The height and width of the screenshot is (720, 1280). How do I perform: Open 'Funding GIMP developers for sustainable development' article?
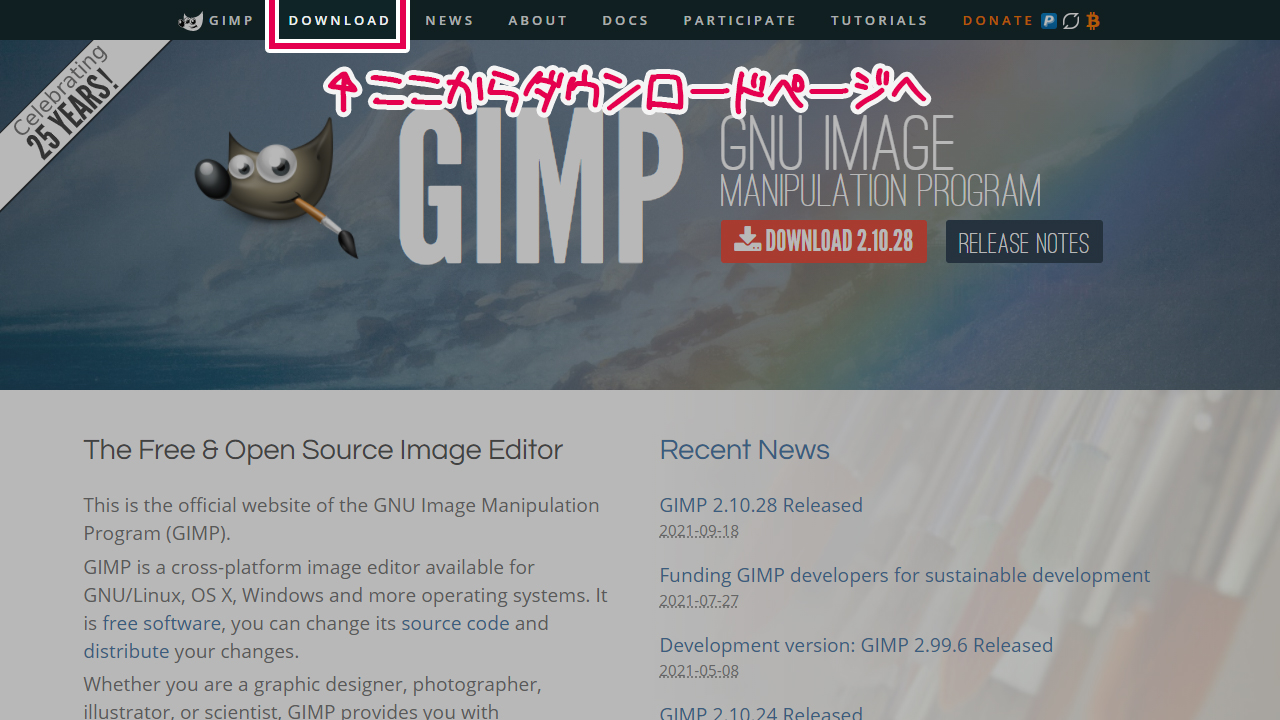pyautogui.click(x=905, y=575)
